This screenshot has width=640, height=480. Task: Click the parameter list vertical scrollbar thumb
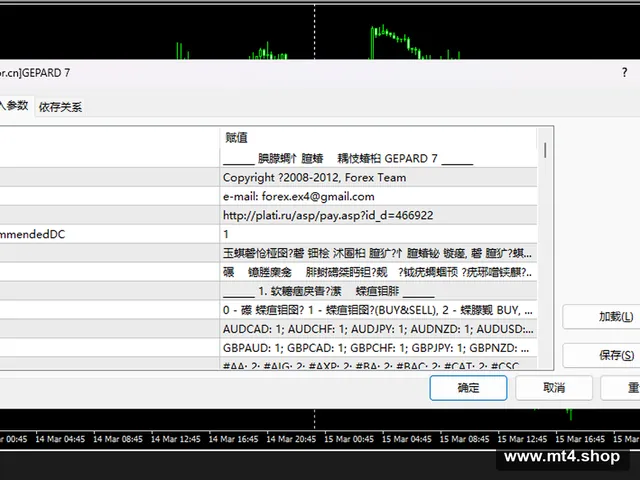(x=545, y=150)
